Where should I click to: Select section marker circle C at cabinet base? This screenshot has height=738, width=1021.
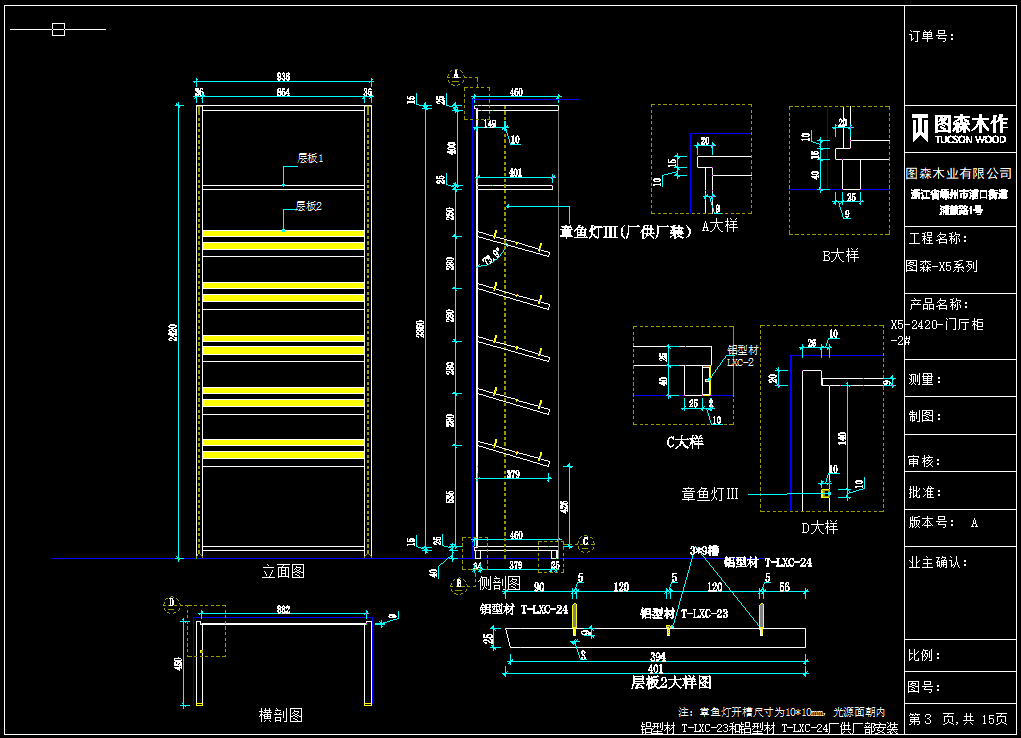tap(586, 543)
